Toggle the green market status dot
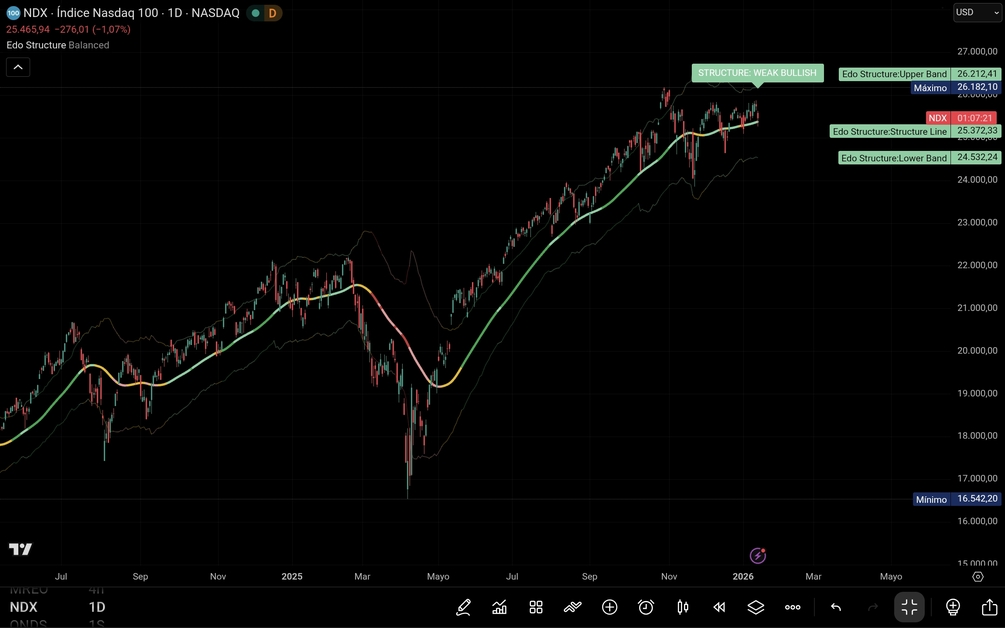Viewport: 1005px width, 628px height. tap(255, 13)
